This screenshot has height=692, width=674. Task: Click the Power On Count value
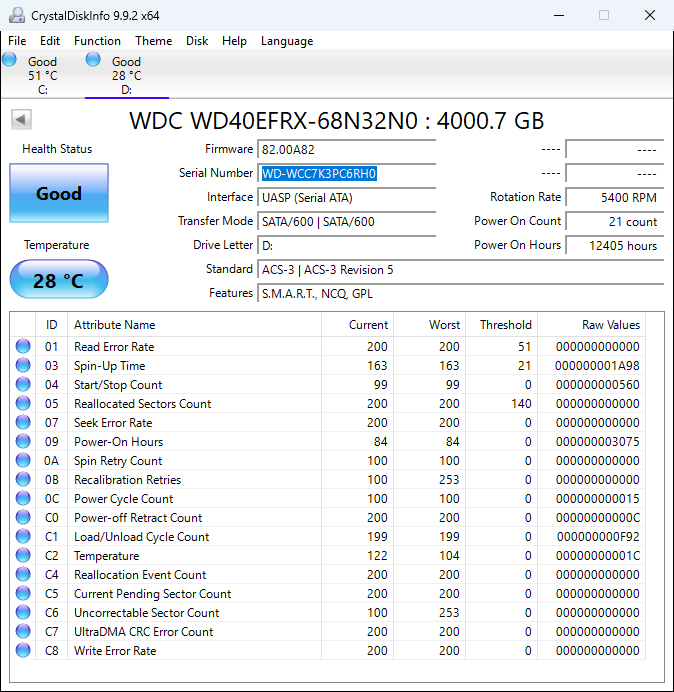(x=615, y=222)
